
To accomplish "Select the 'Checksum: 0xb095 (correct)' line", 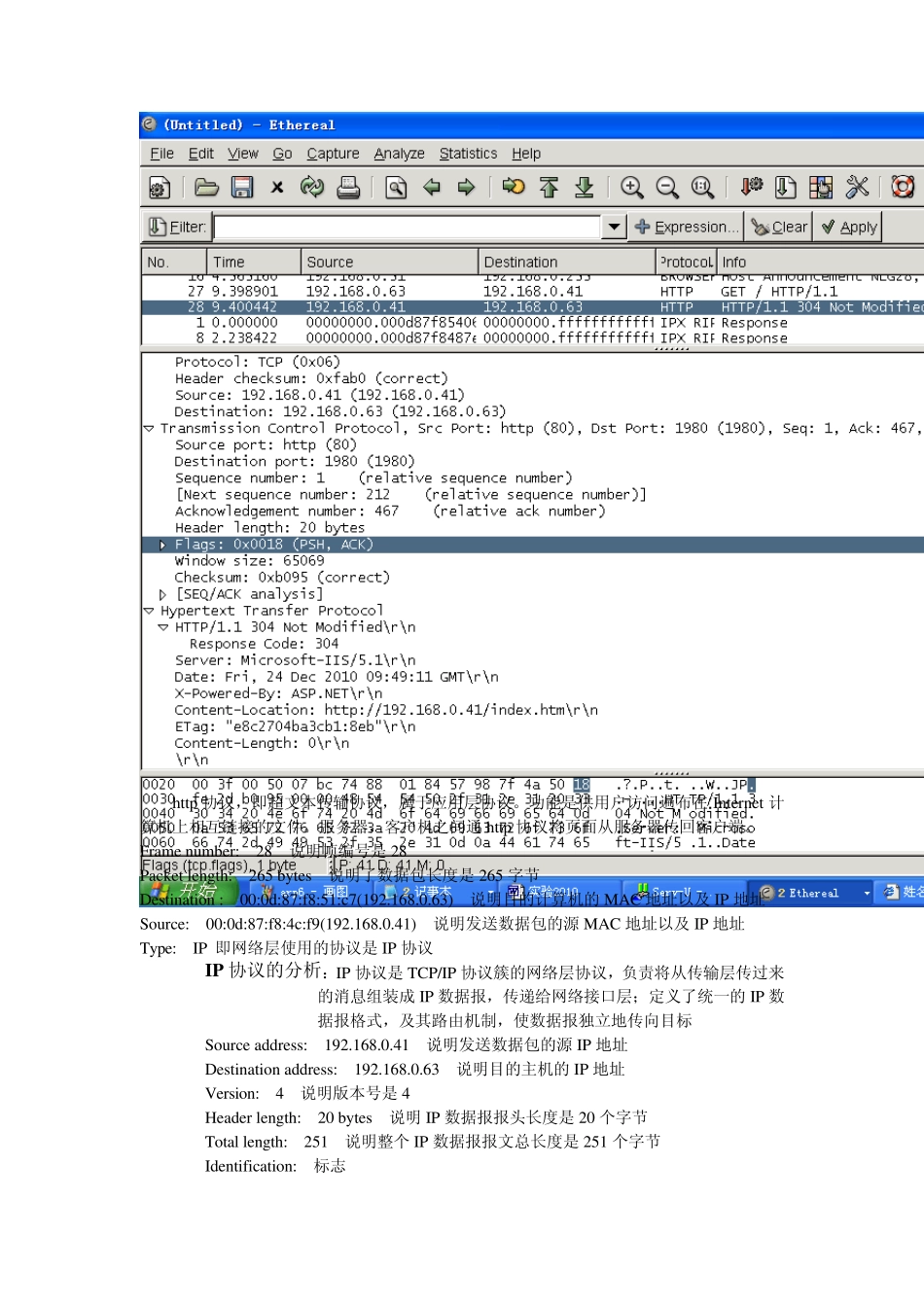I will [282, 578].
